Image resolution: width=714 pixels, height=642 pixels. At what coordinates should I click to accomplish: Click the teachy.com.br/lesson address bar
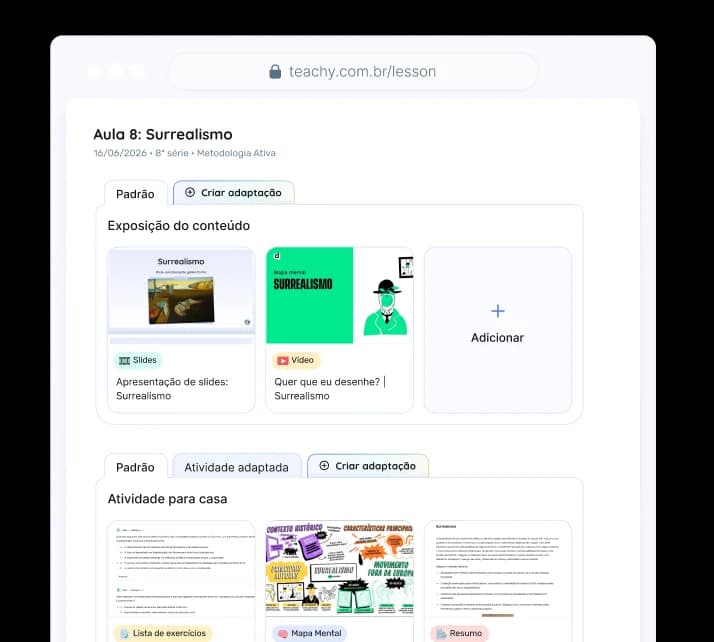pyautogui.click(x=353, y=71)
